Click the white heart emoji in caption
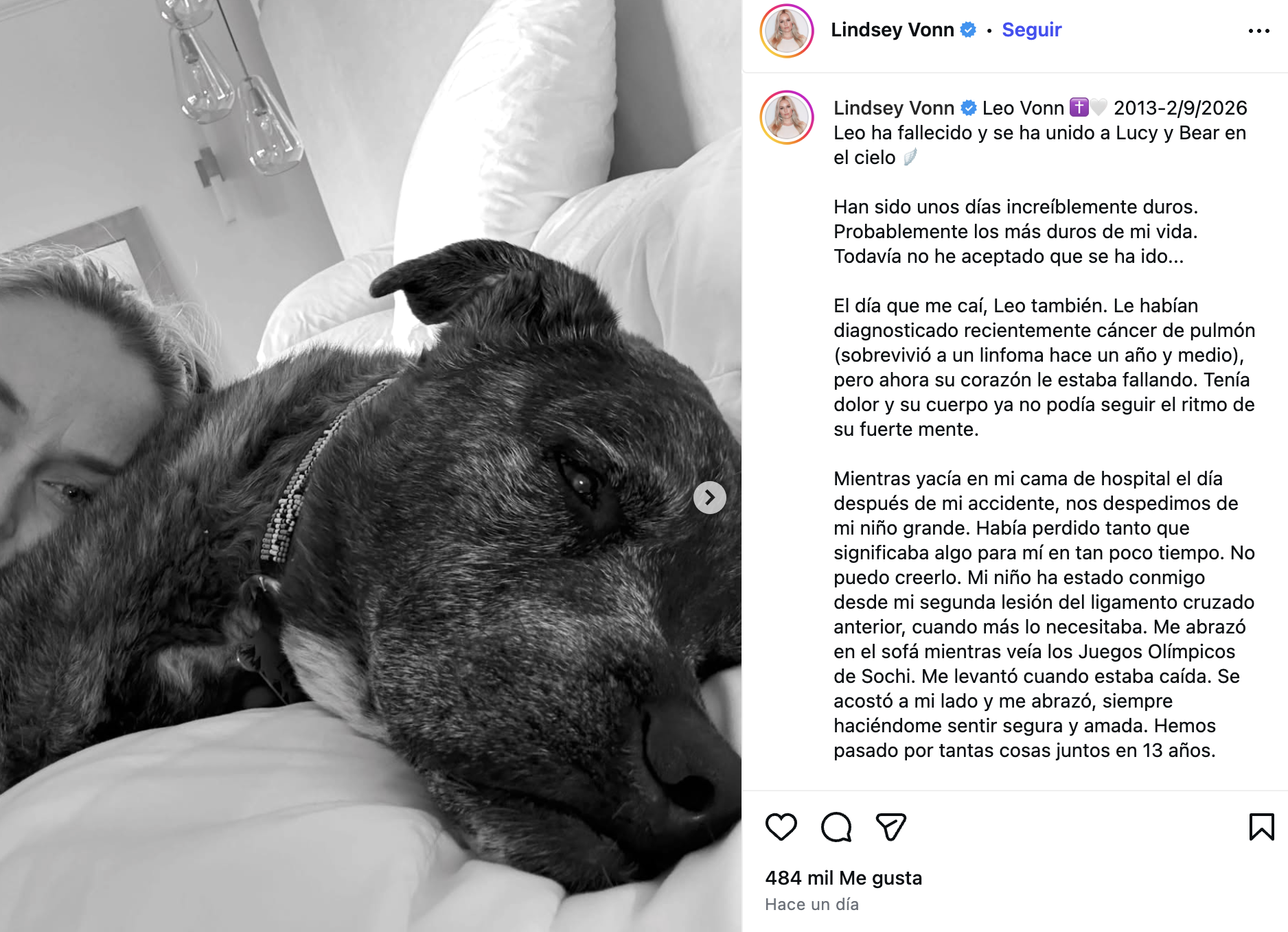 point(1099,108)
